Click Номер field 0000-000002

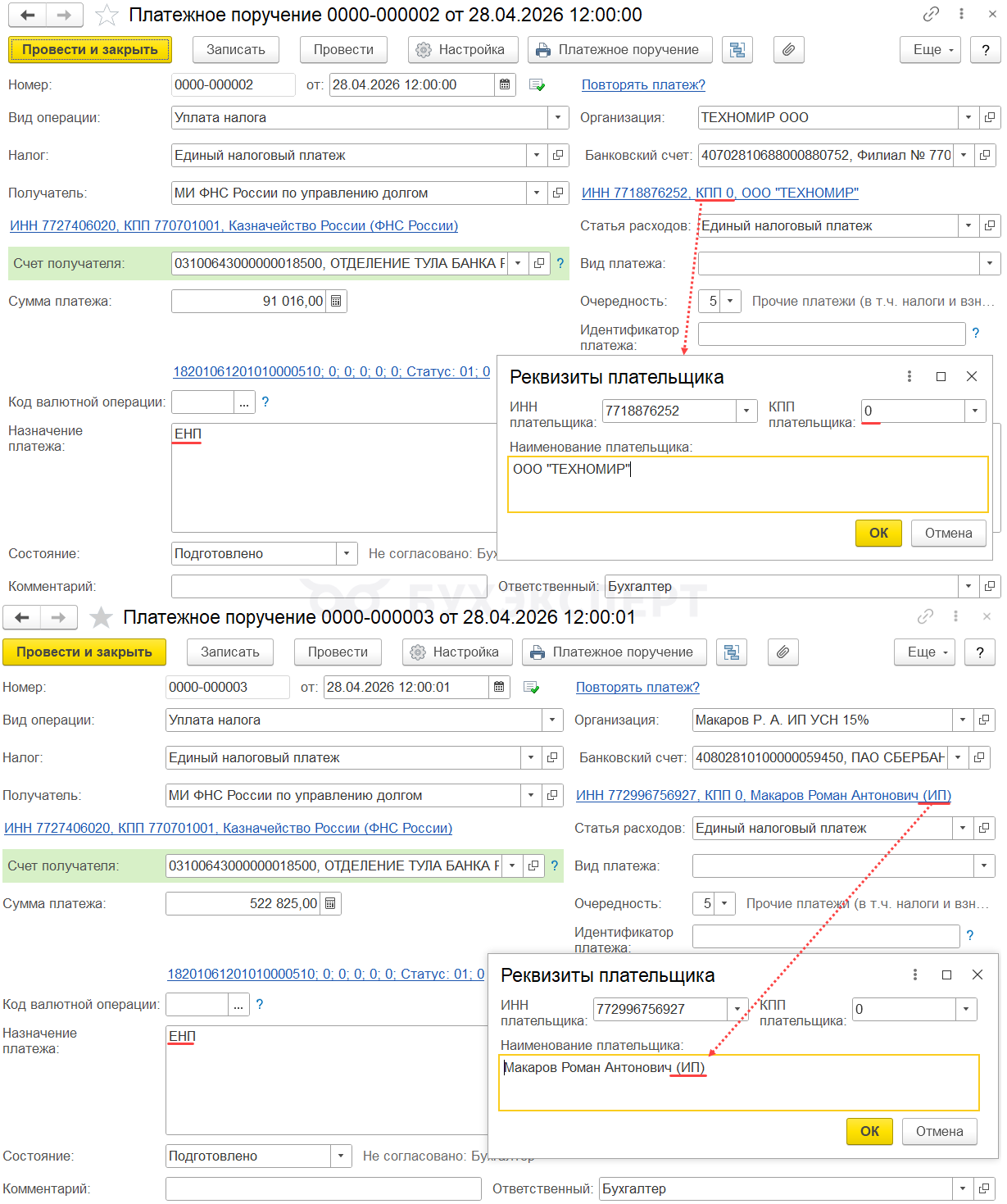pyautogui.click(x=234, y=84)
